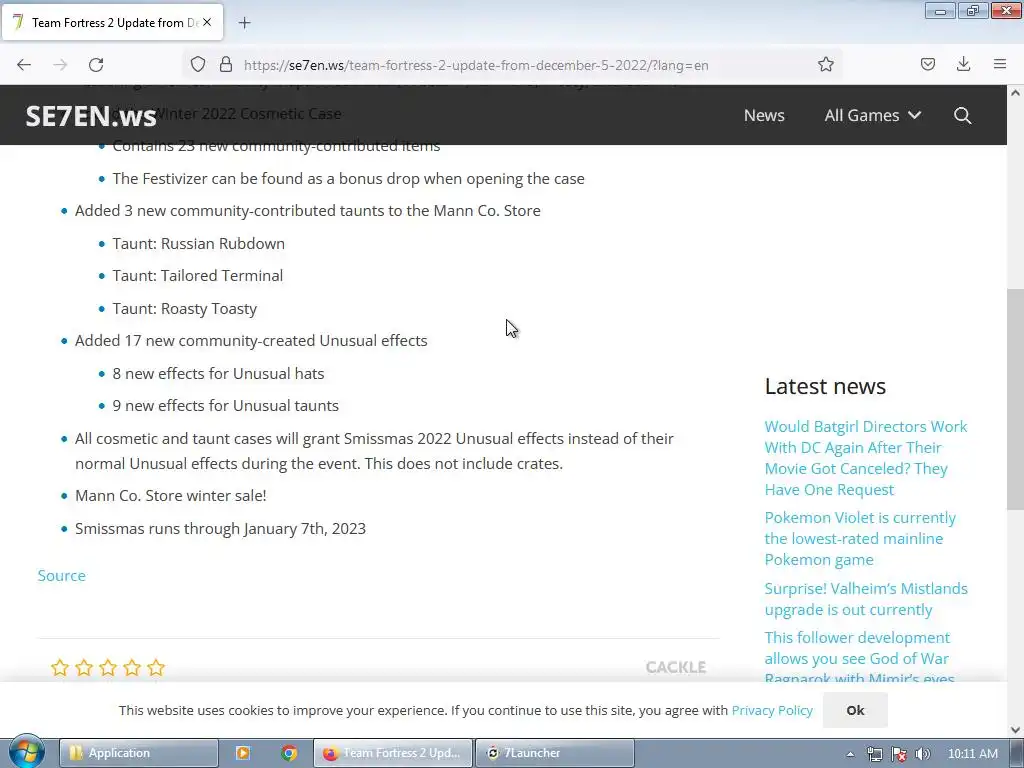The image size is (1024, 768).
Task: Go back with the browser back arrow
Action: [x=24, y=65]
